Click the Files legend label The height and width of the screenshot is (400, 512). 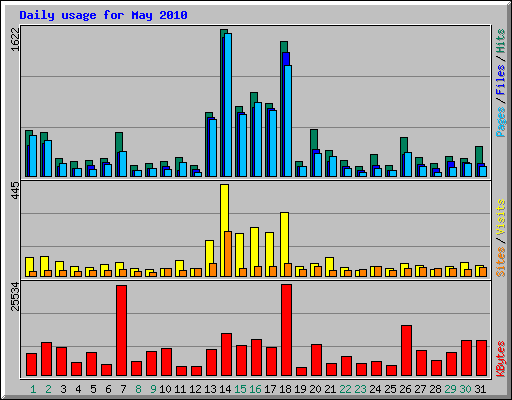[x=500, y=80]
